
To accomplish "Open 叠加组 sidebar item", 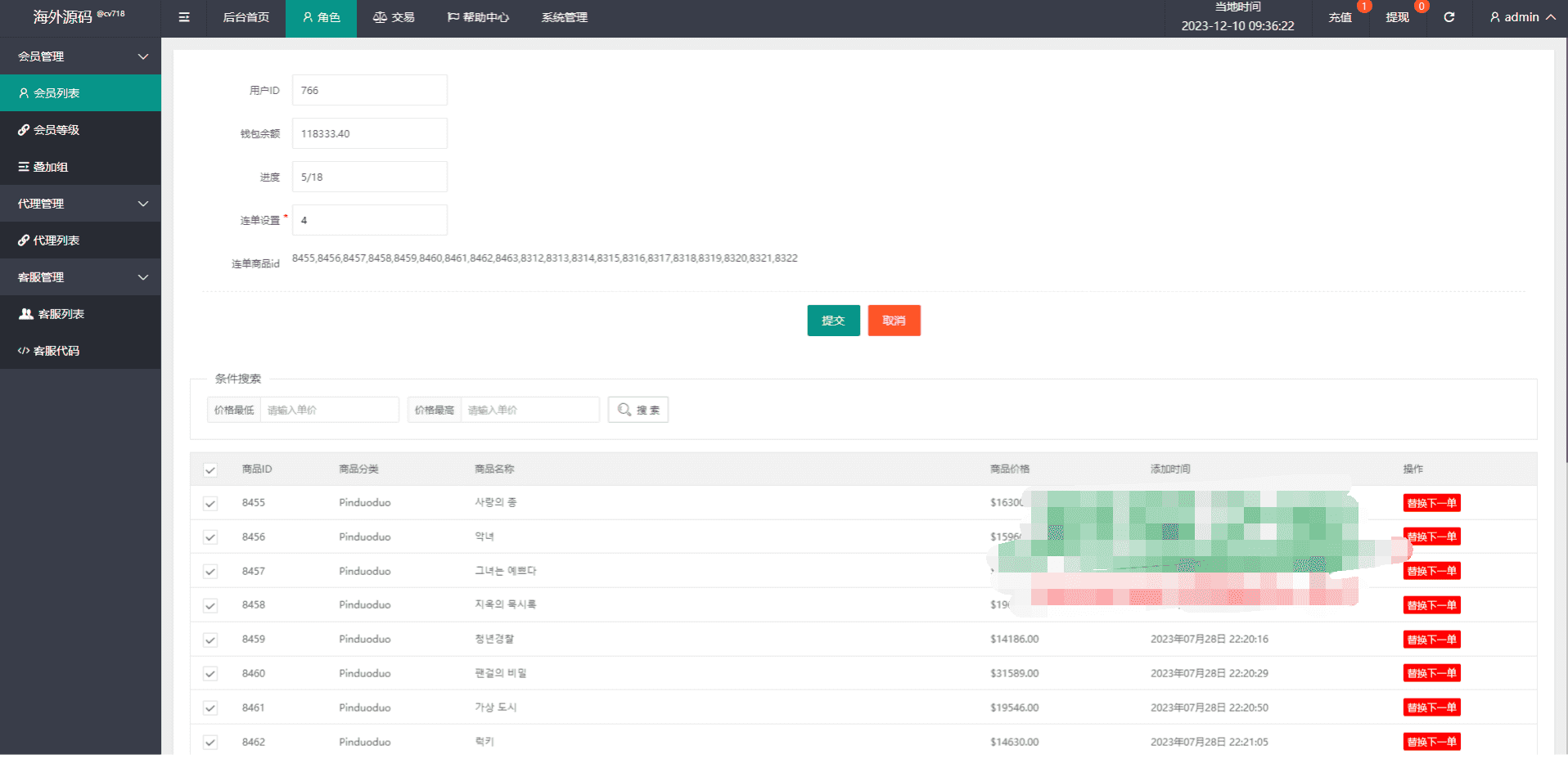I will click(x=80, y=167).
